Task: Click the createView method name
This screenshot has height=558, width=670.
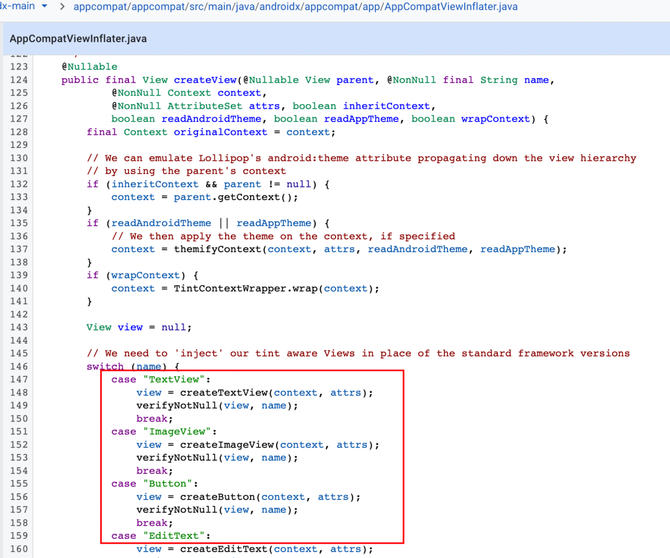Action: pyautogui.click(x=206, y=80)
